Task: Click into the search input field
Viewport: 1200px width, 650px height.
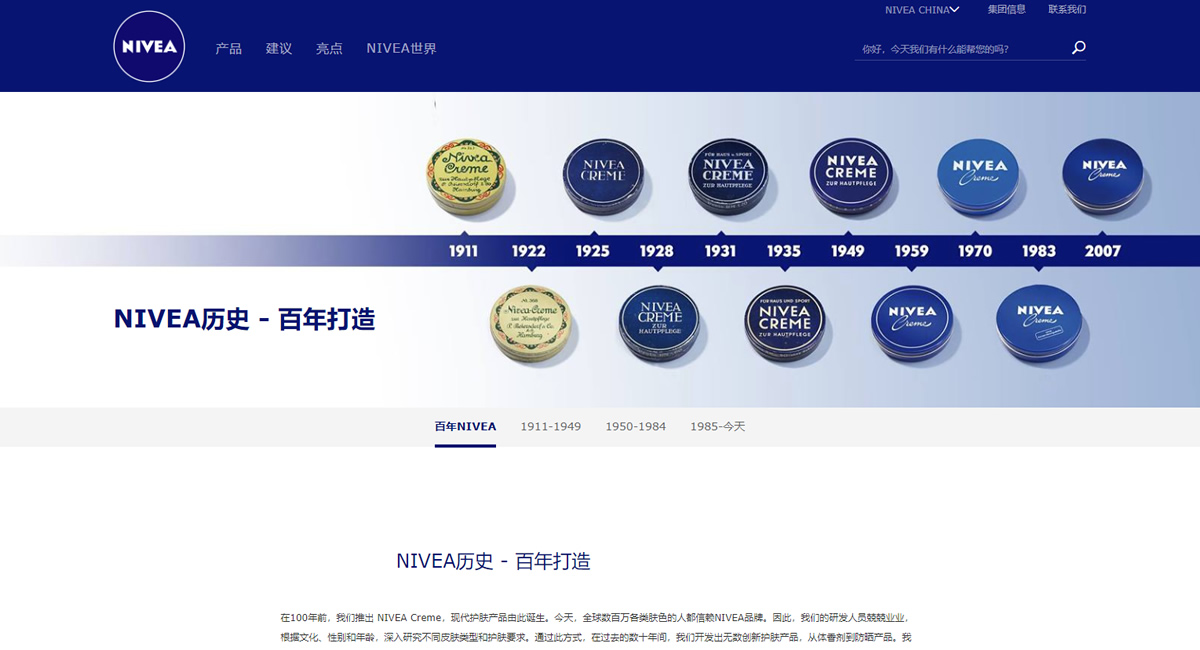Action: 958,48
